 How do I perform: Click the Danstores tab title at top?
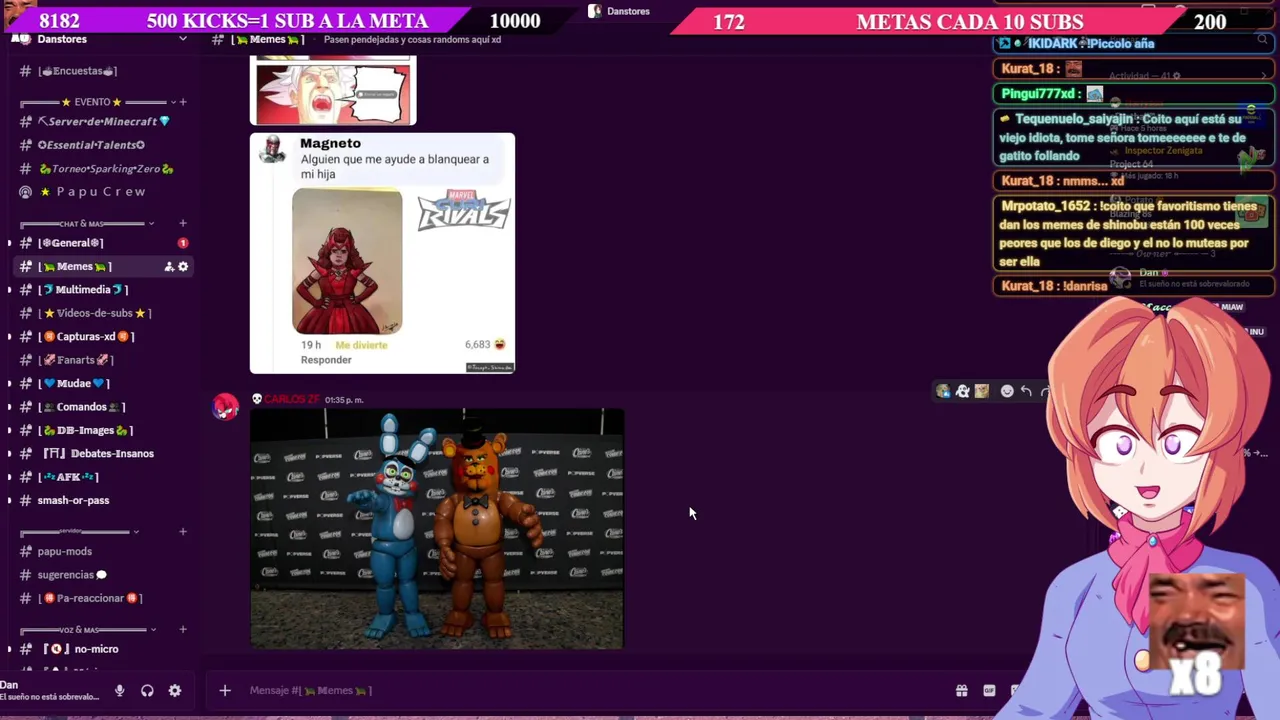(628, 11)
